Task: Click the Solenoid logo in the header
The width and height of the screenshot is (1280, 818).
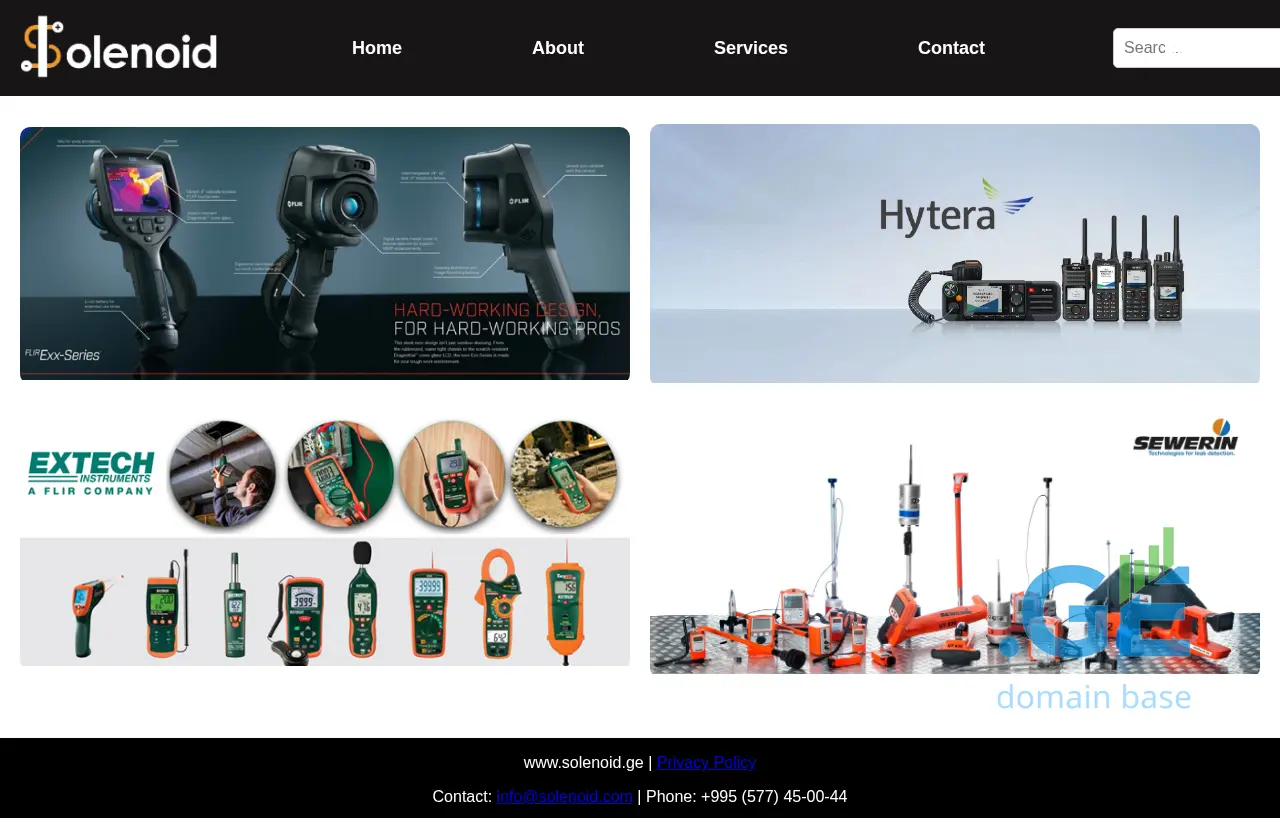Action: [119, 47]
